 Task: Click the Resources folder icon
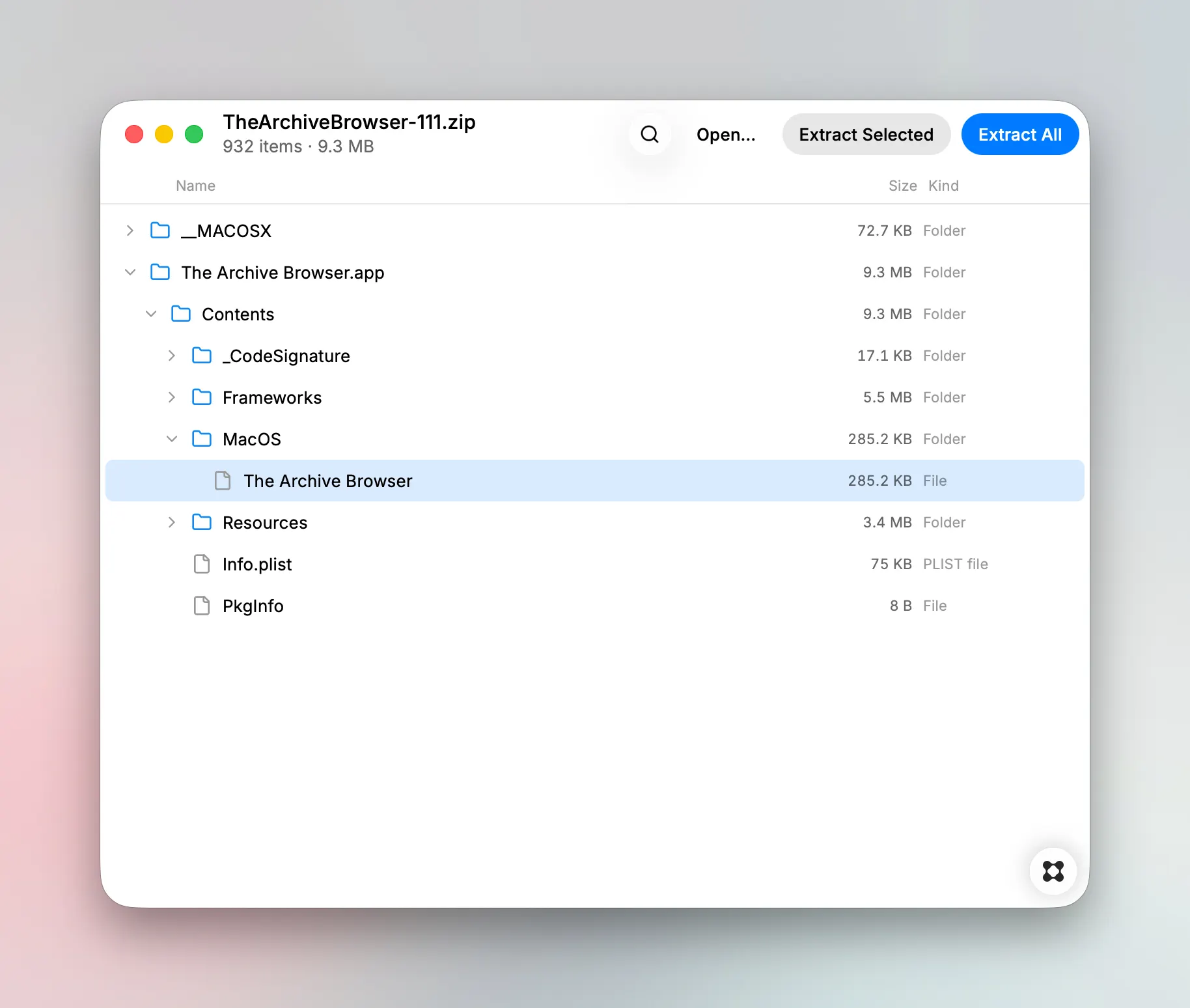pos(202,522)
